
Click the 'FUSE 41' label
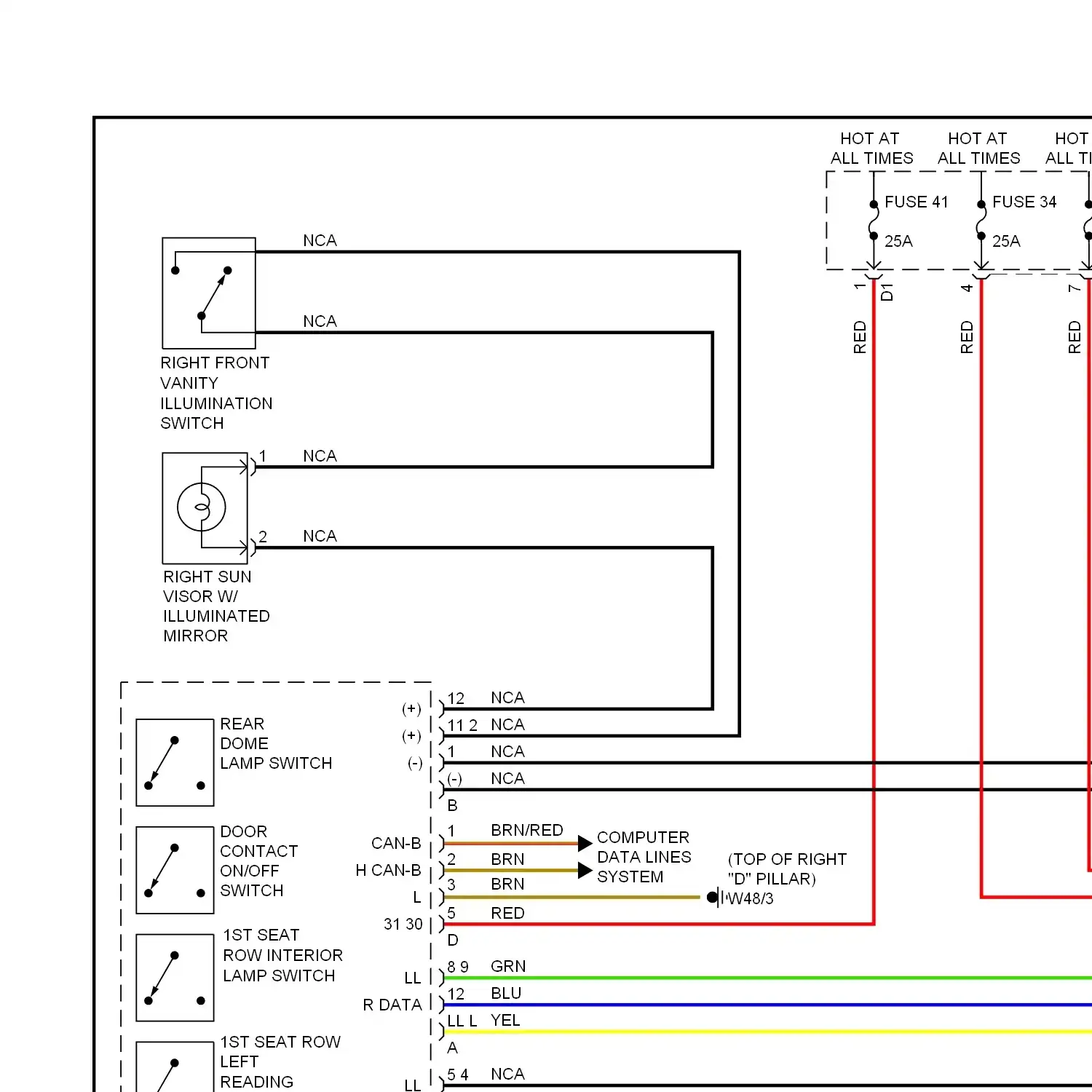pos(917,202)
